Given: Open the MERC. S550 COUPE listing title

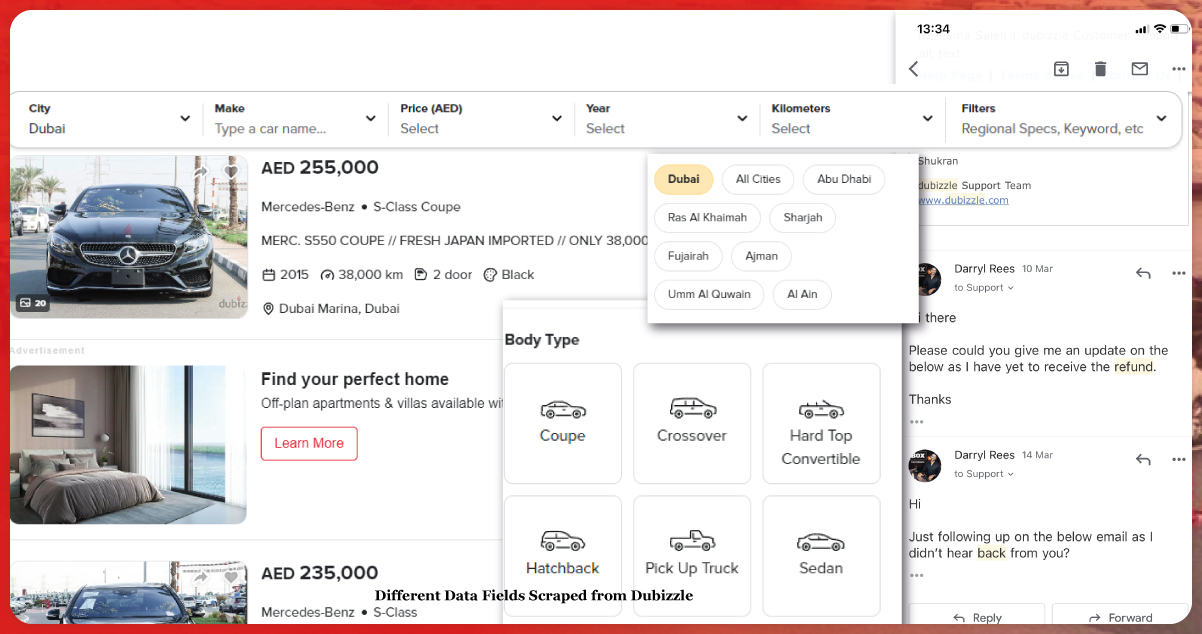Looking at the screenshot, I should (455, 241).
